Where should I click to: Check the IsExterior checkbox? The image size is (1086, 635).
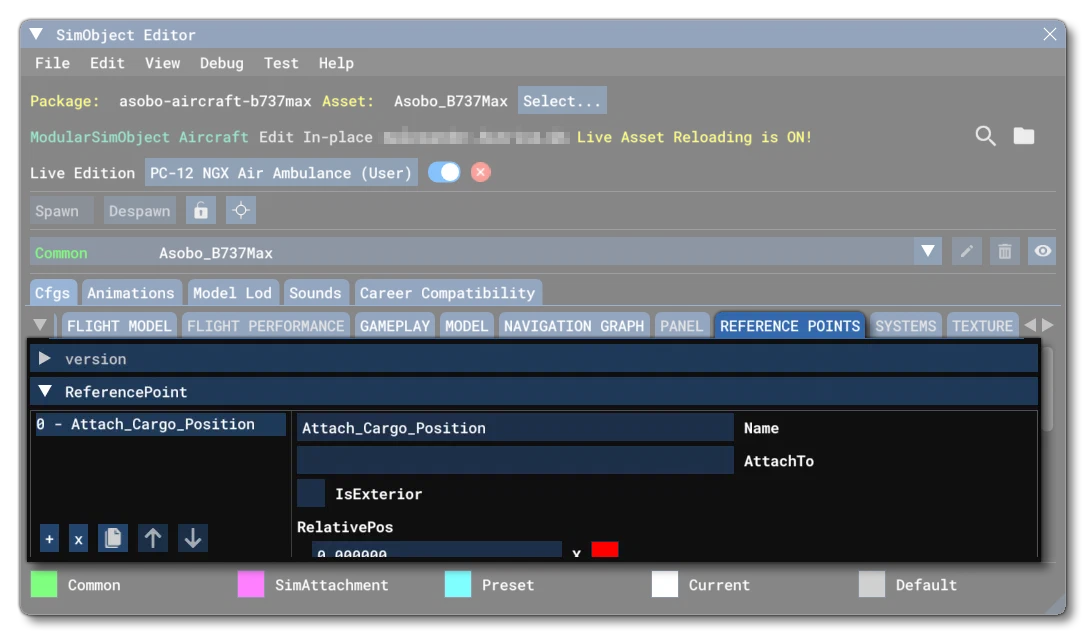(311, 493)
